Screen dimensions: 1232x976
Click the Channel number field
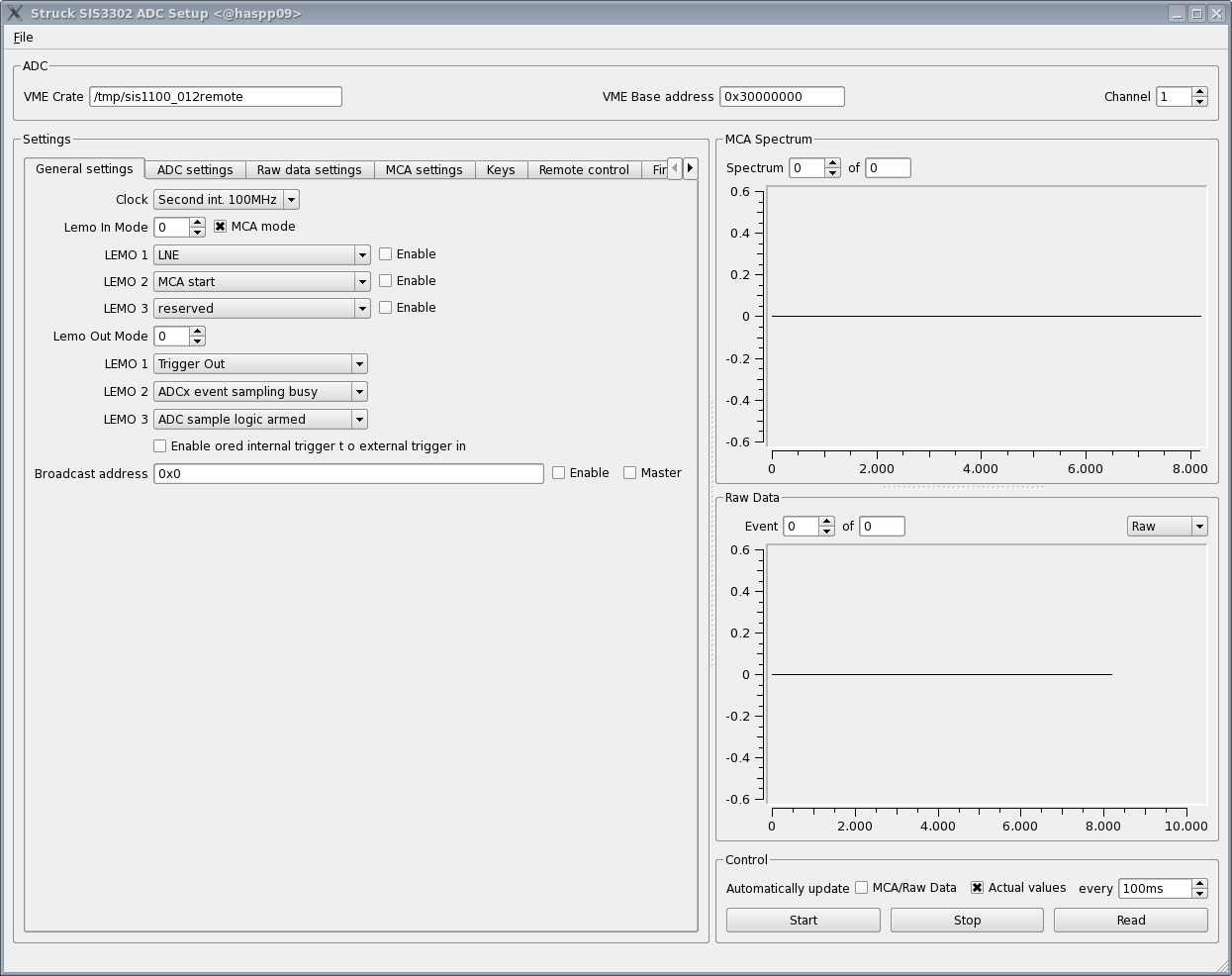pos(1174,97)
